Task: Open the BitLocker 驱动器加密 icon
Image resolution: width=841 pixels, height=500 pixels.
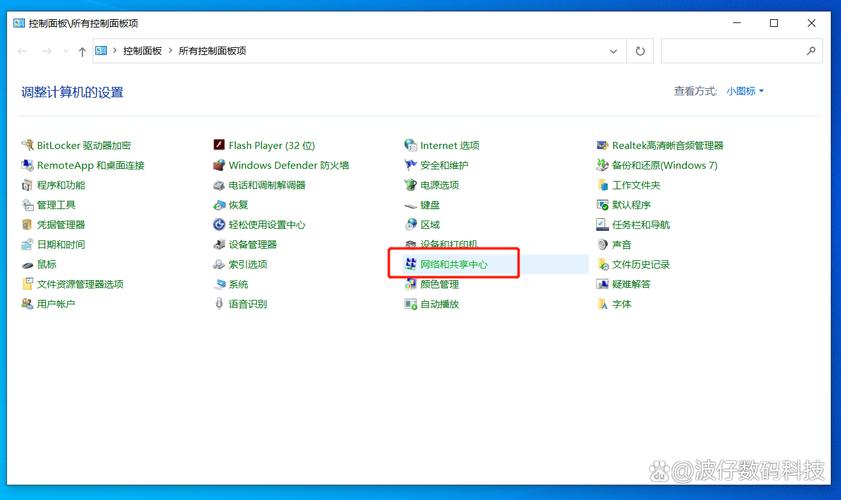Action: click(x=27, y=145)
